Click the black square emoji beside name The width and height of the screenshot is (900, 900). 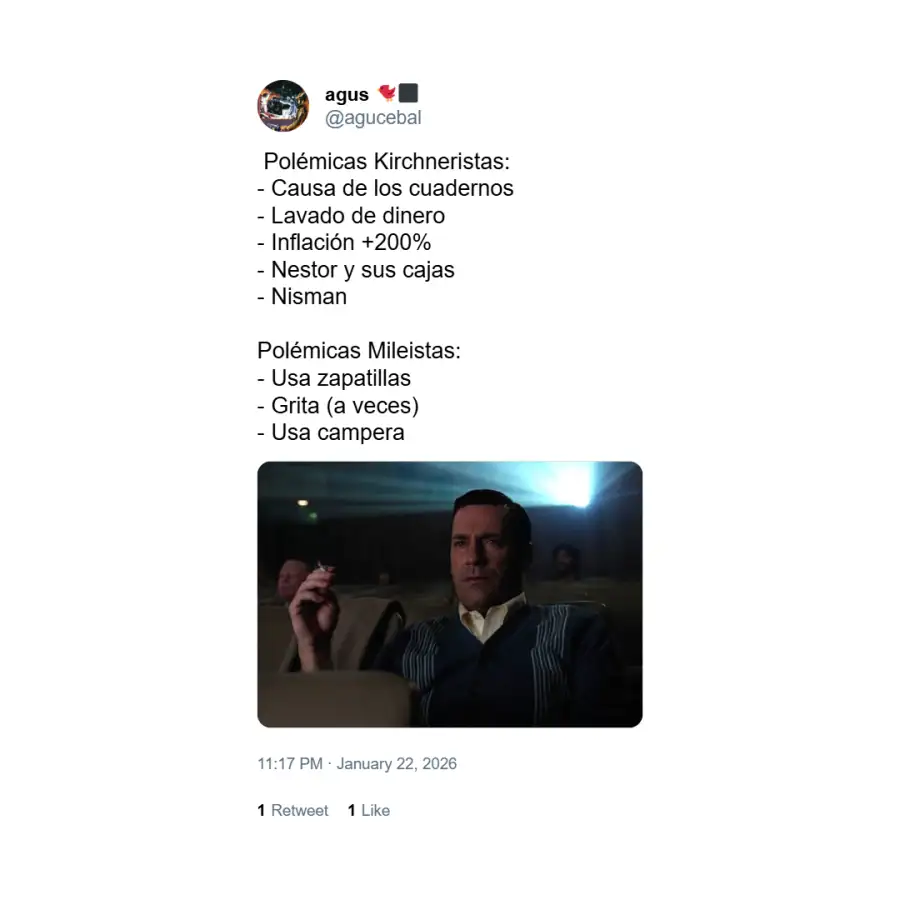pyautogui.click(x=408, y=94)
